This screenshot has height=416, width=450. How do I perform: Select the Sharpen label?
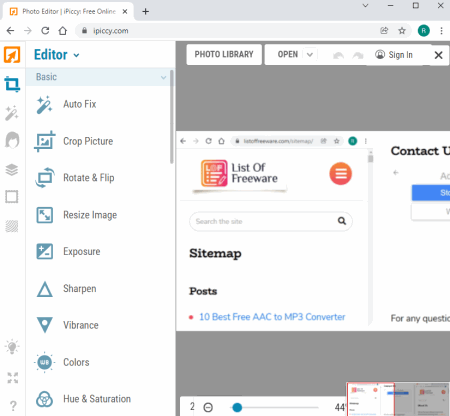(x=80, y=289)
